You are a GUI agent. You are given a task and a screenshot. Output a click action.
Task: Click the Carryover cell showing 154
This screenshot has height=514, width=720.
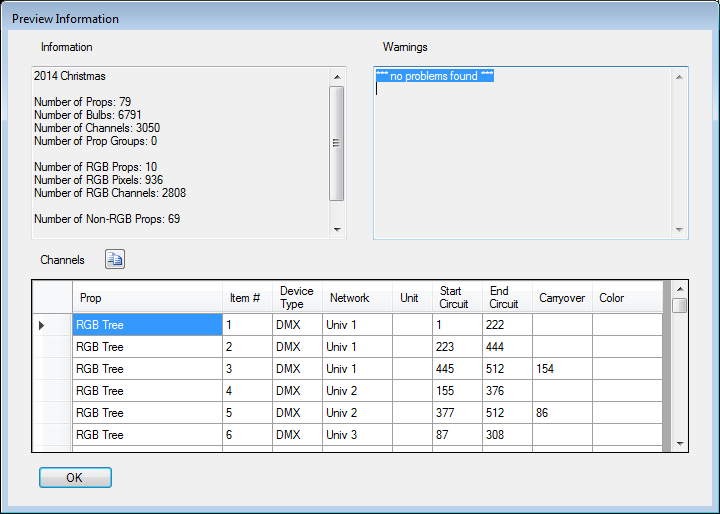561,369
